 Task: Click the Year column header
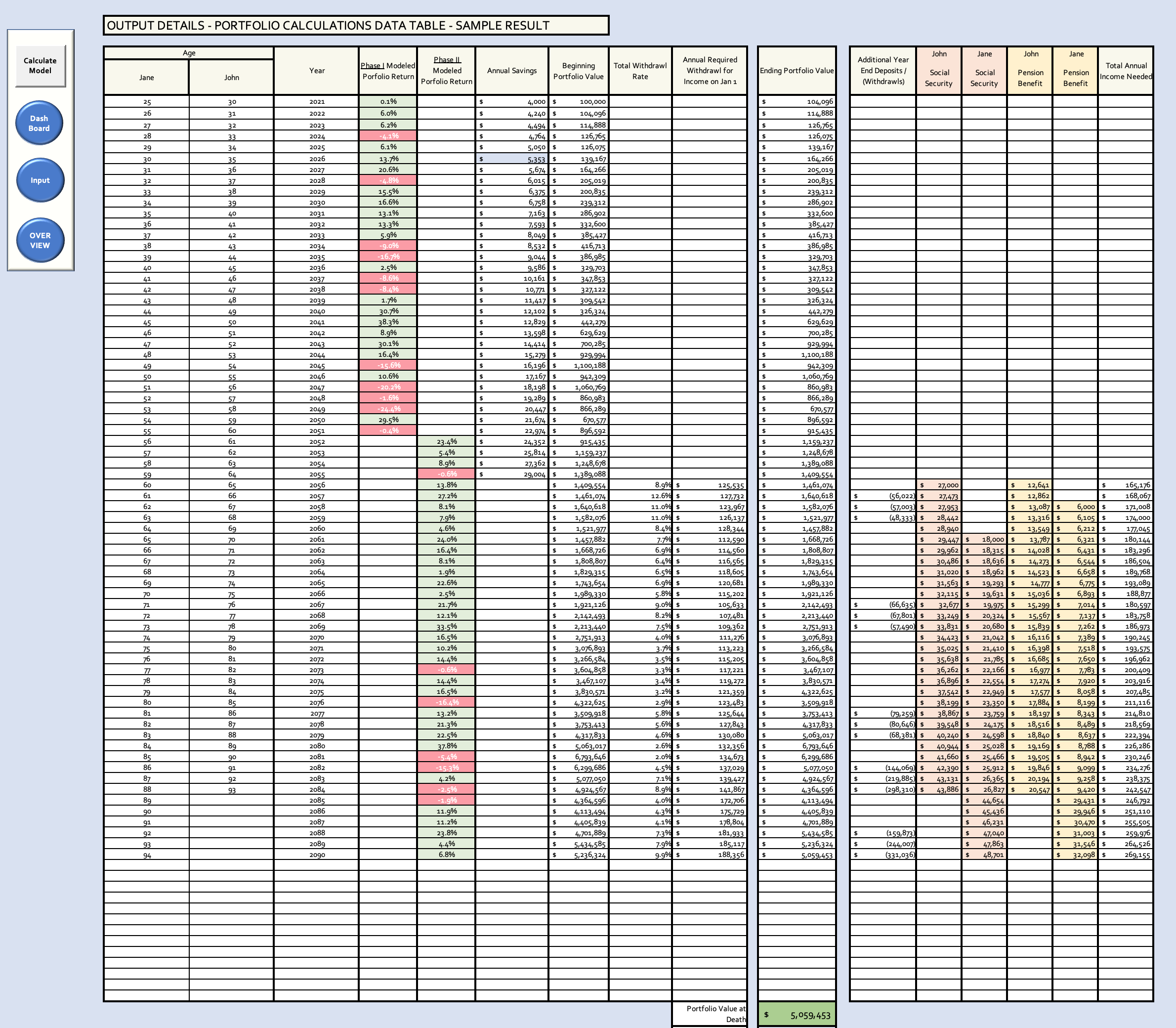coord(317,71)
